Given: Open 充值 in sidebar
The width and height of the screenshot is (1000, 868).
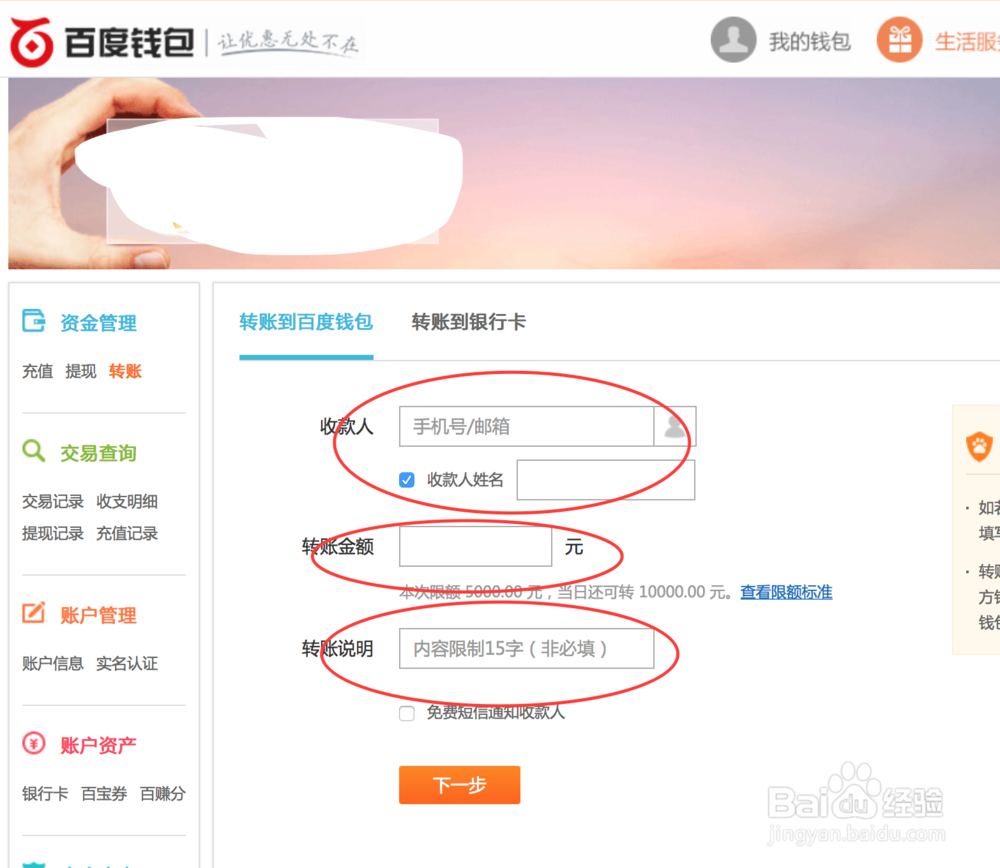Looking at the screenshot, I should tap(38, 371).
